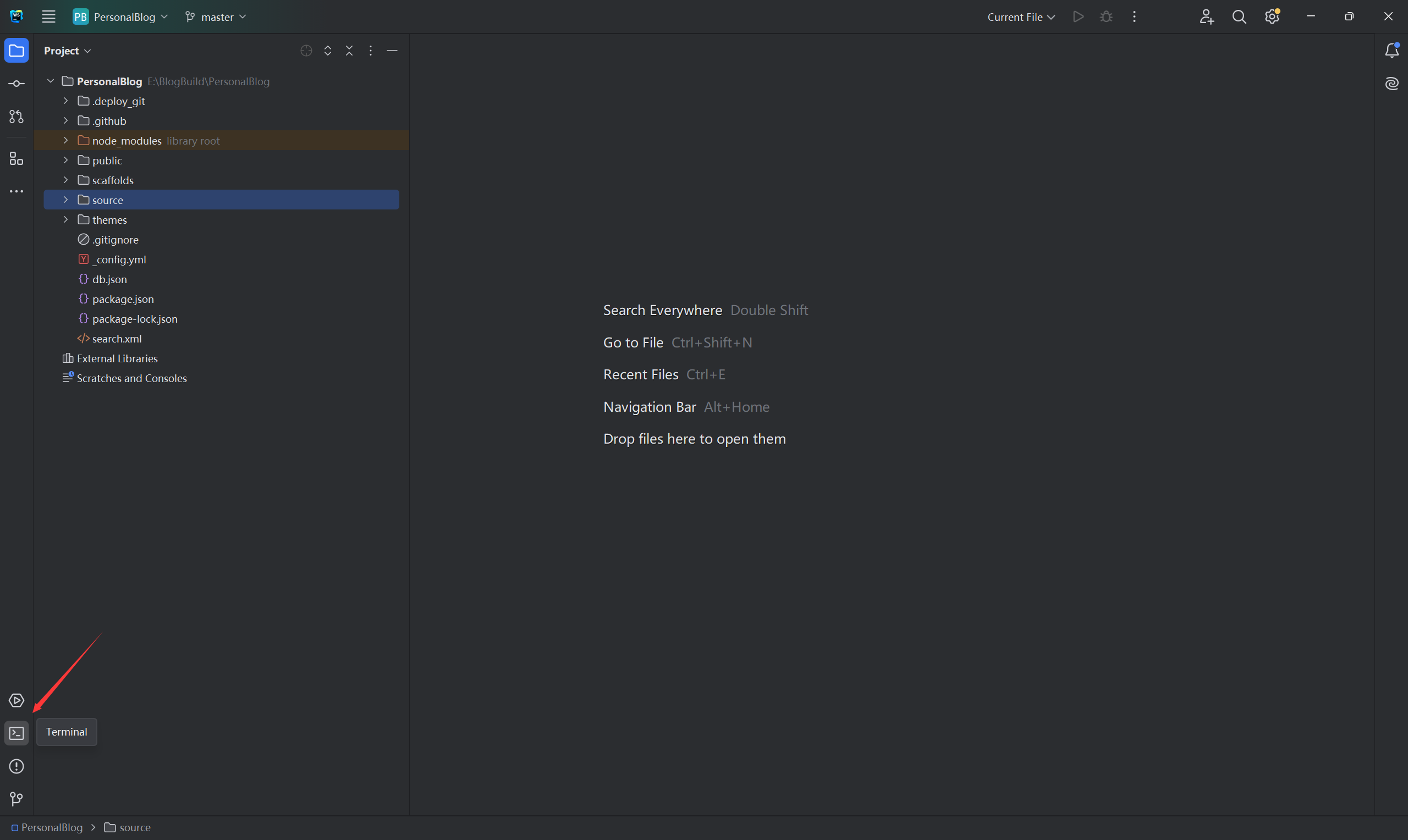
Task: Open the main hamburger menu
Action: (x=49, y=17)
